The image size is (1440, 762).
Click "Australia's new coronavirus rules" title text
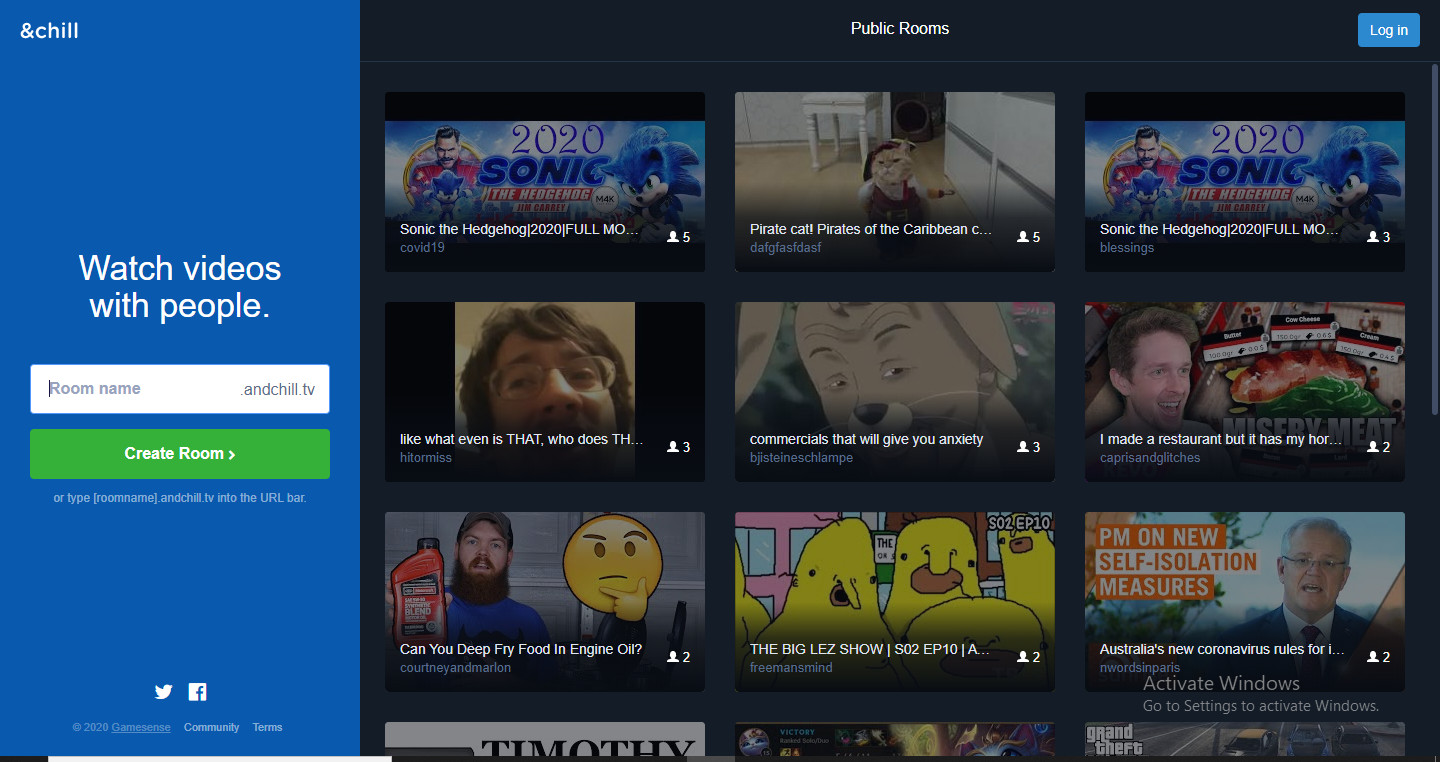[x=1222, y=649]
